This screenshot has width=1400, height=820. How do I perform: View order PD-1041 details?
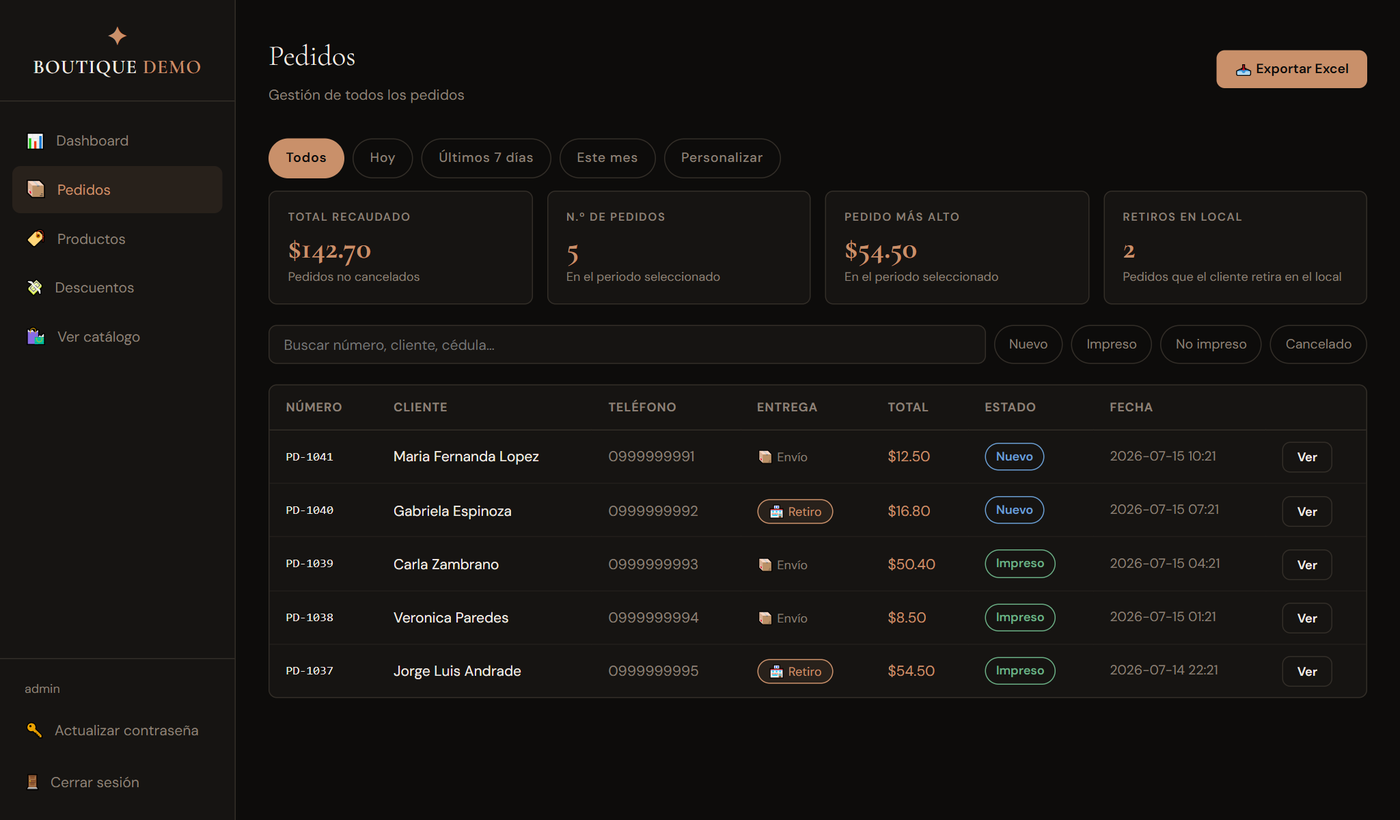1307,457
